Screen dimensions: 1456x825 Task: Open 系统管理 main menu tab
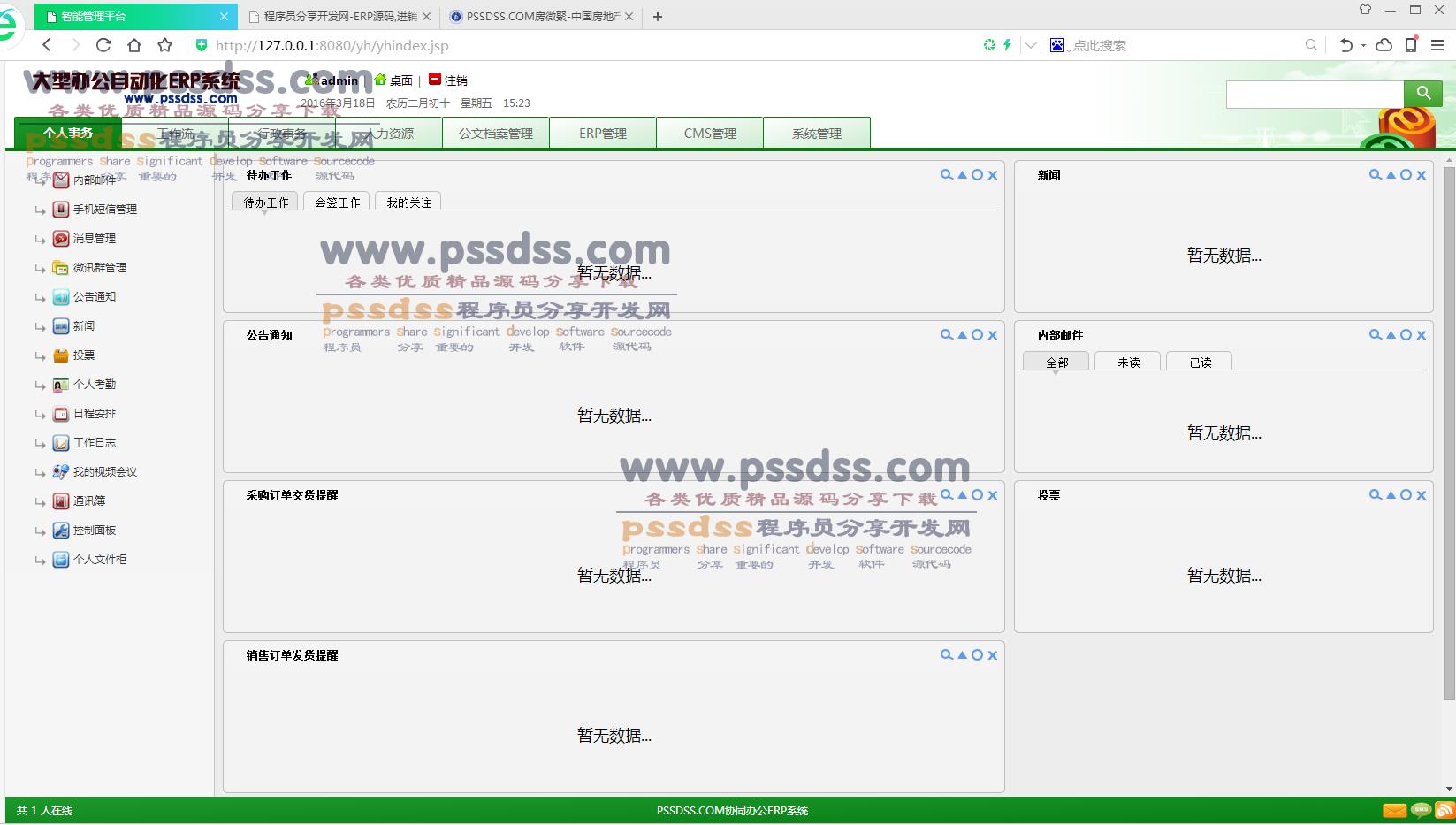point(817,133)
